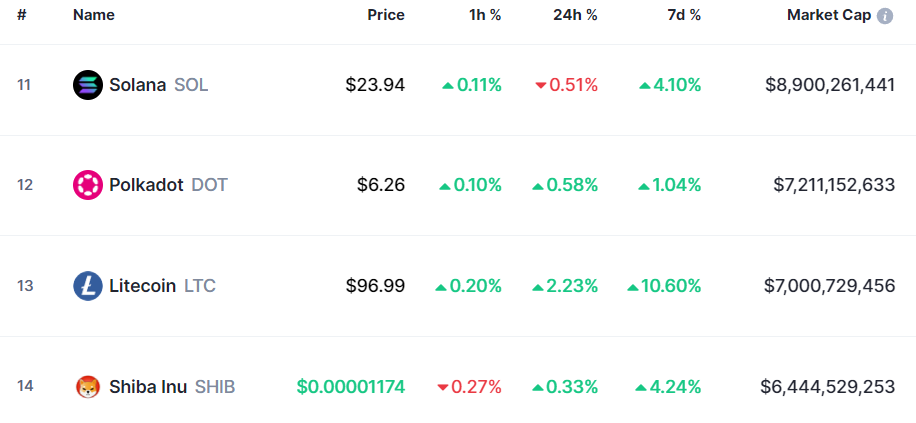Sort by Market Cap column header
916x423 pixels.
click(x=829, y=15)
